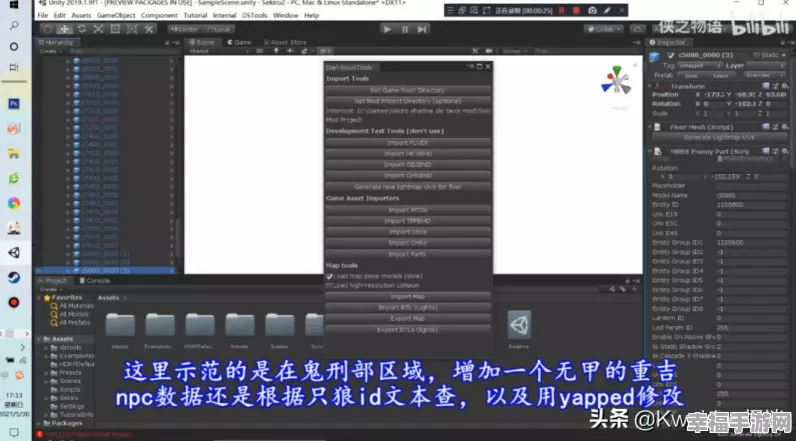Screen dimensions: 796x441
Task: Open the Window menu
Action: click(x=286, y=15)
